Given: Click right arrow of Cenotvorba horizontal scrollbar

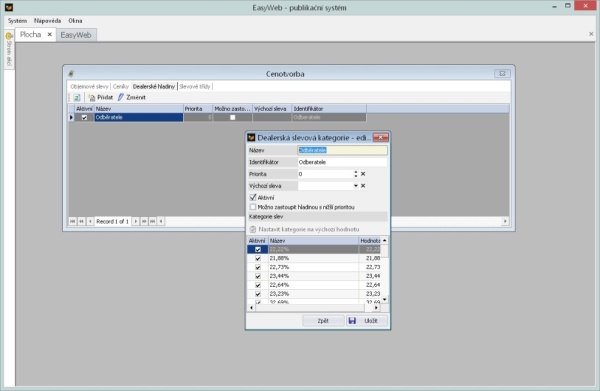Looking at the screenshot, I should click(x=505, y=221).
